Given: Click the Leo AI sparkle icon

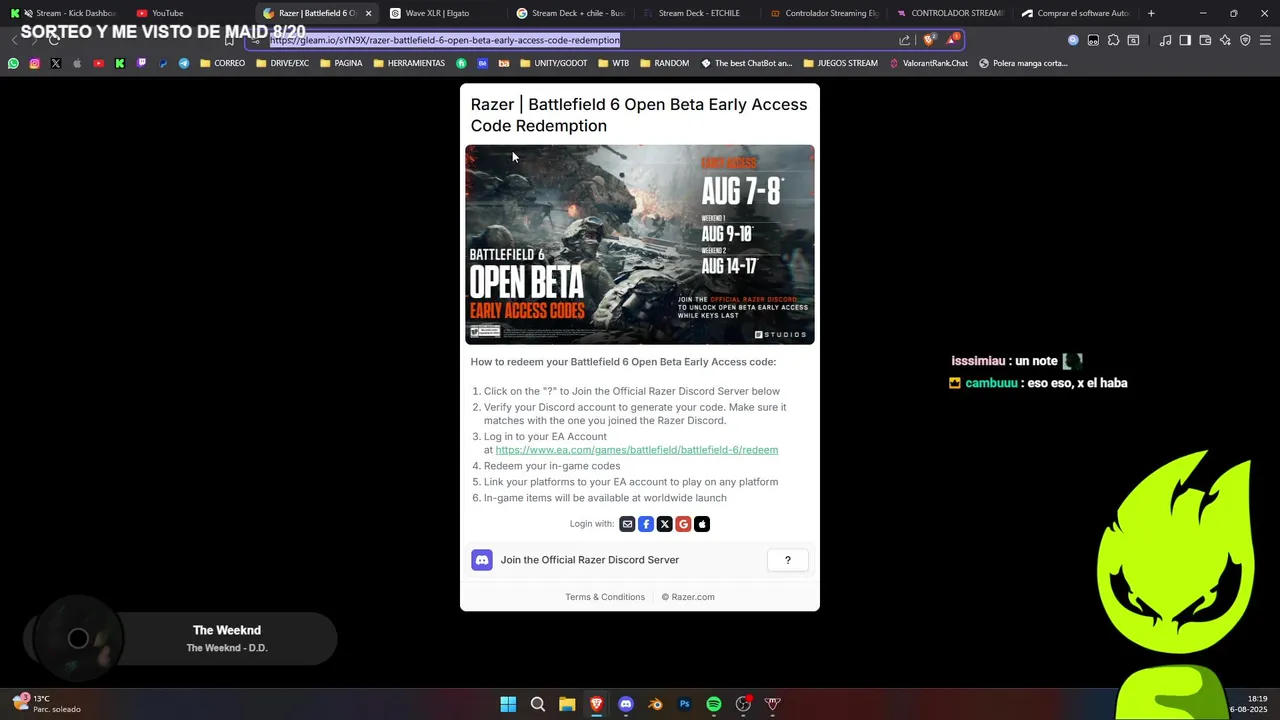Looking at the screenshot, I should pyautogui.click(x=1225, y=40).
